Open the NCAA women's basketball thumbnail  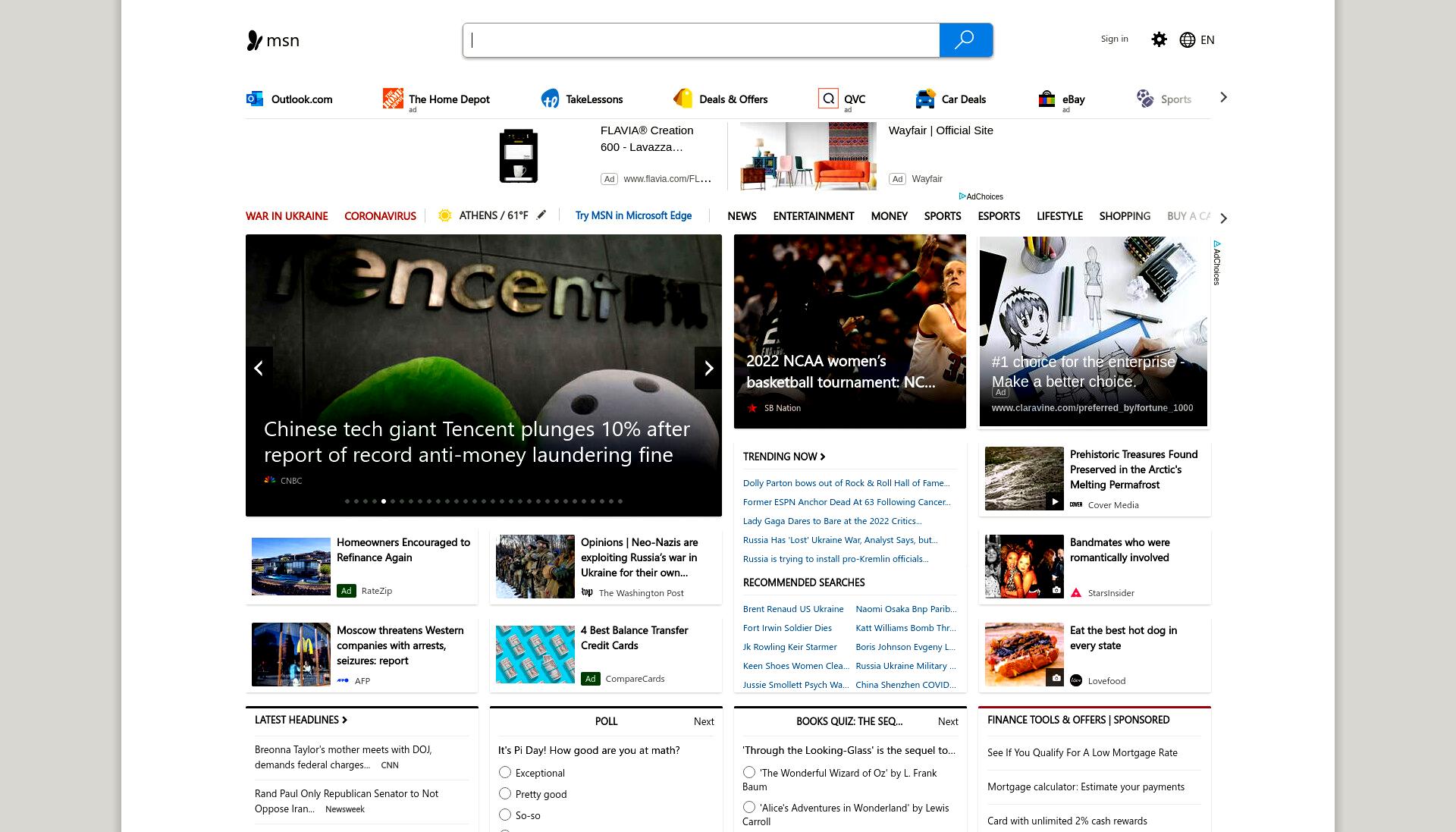pyautogui.click(x=850, y=331)
